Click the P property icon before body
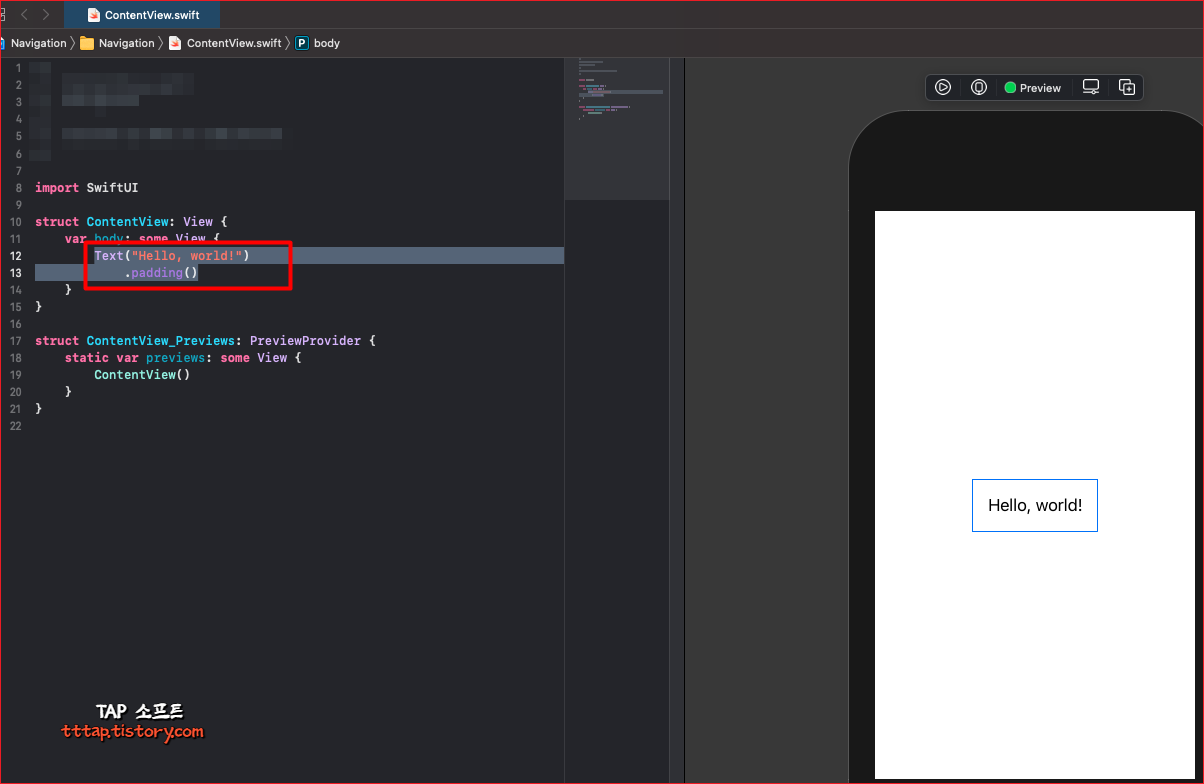The width and height of the screenshot is (1204, 784). [x=301, y=43]
